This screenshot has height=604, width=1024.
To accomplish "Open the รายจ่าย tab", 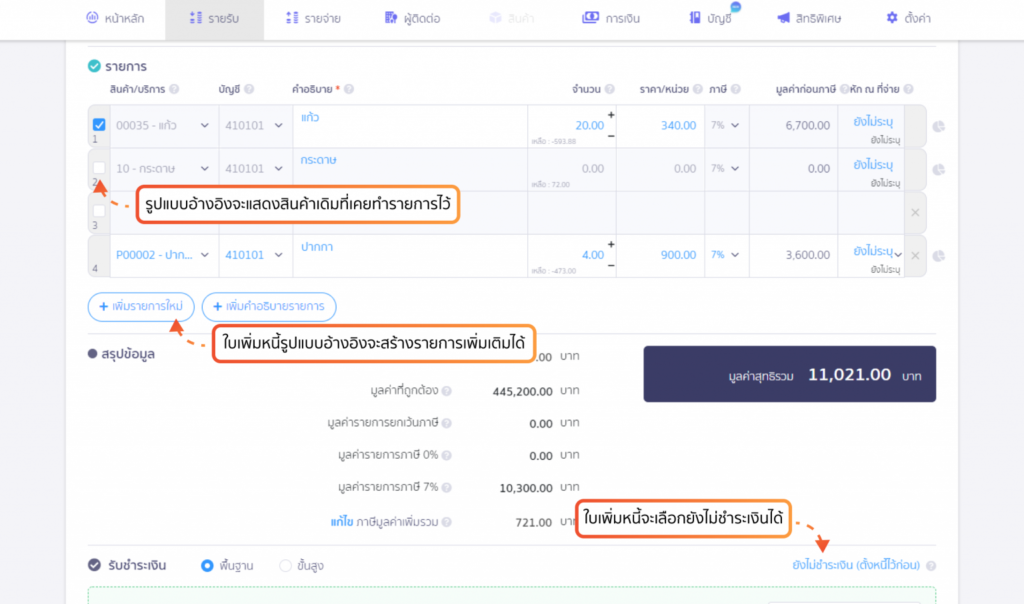I will click(313, 18).
